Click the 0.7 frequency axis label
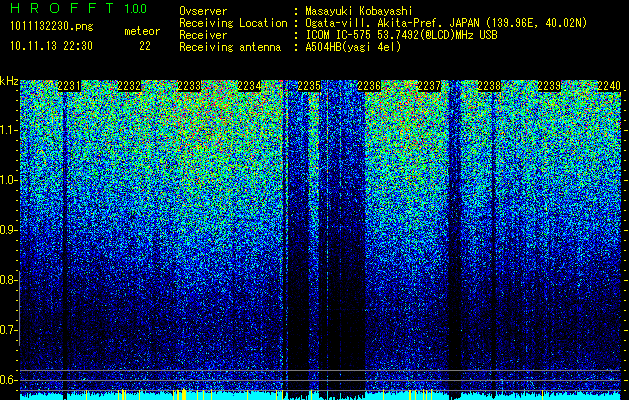The image size is (629, 400). (7, 330)
